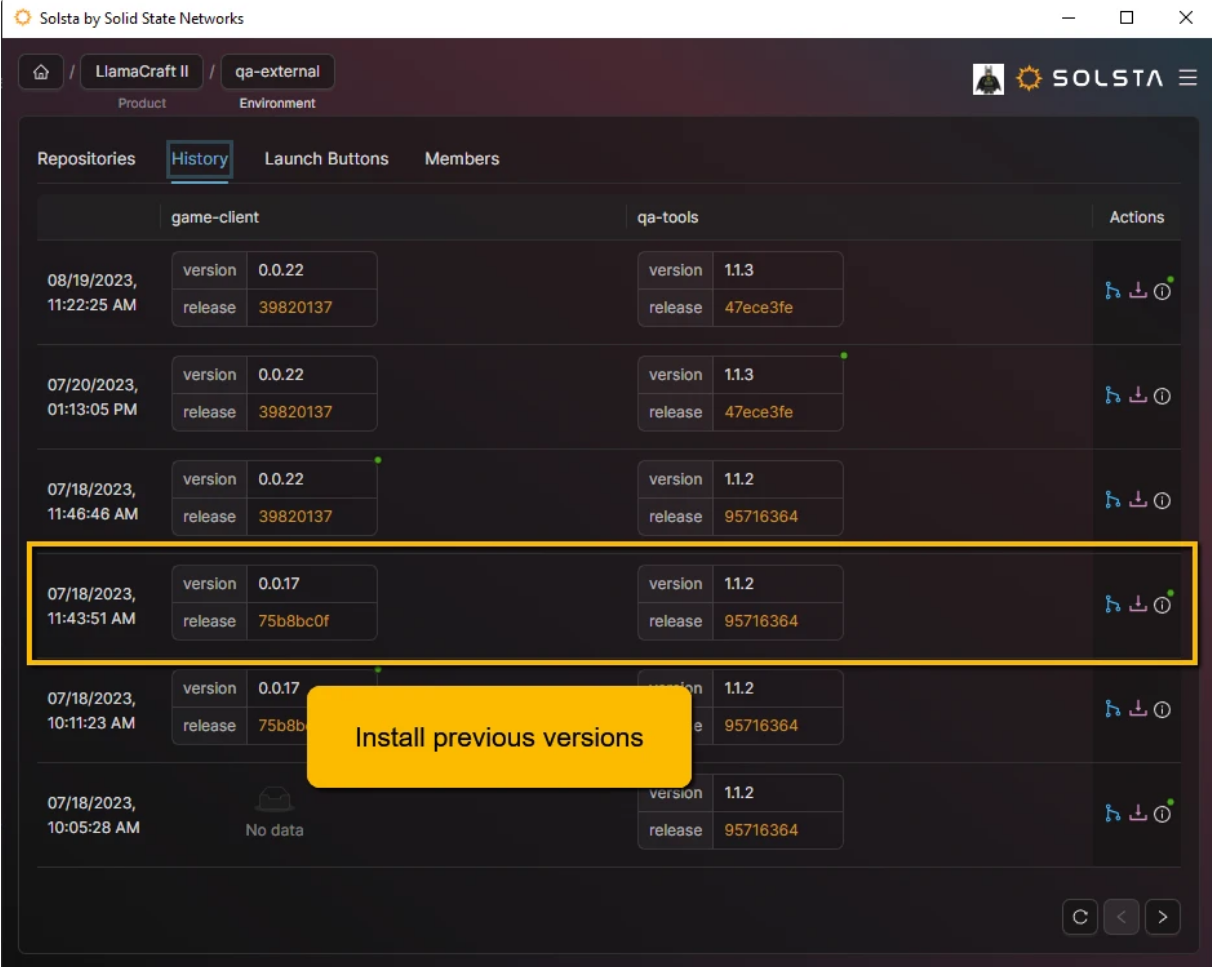
Task: Click the 07/18/2023, 11:46:46 AM timestamp
Action: (92, 502)
